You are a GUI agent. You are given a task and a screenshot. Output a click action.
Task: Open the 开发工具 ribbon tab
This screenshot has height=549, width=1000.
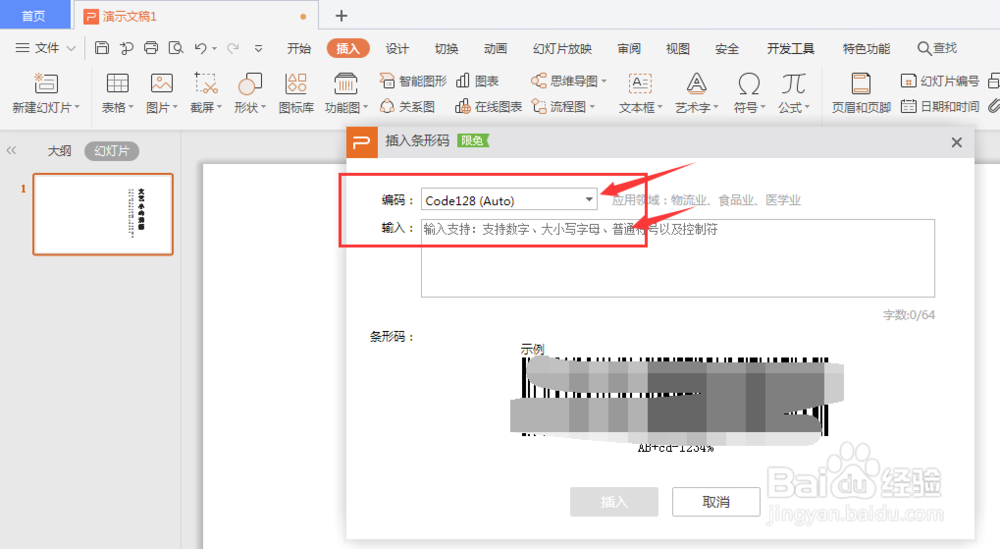791,48
